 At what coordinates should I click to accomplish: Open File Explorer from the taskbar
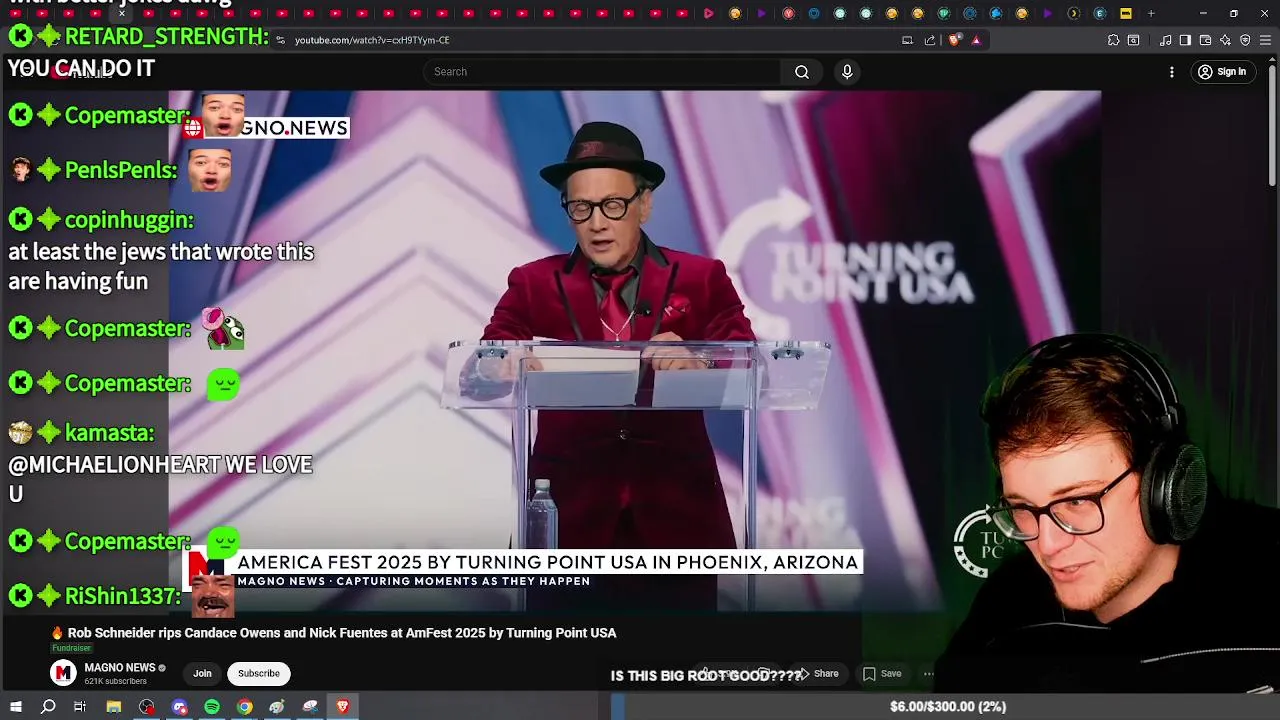pyautogui.click(x=114, y=707)
